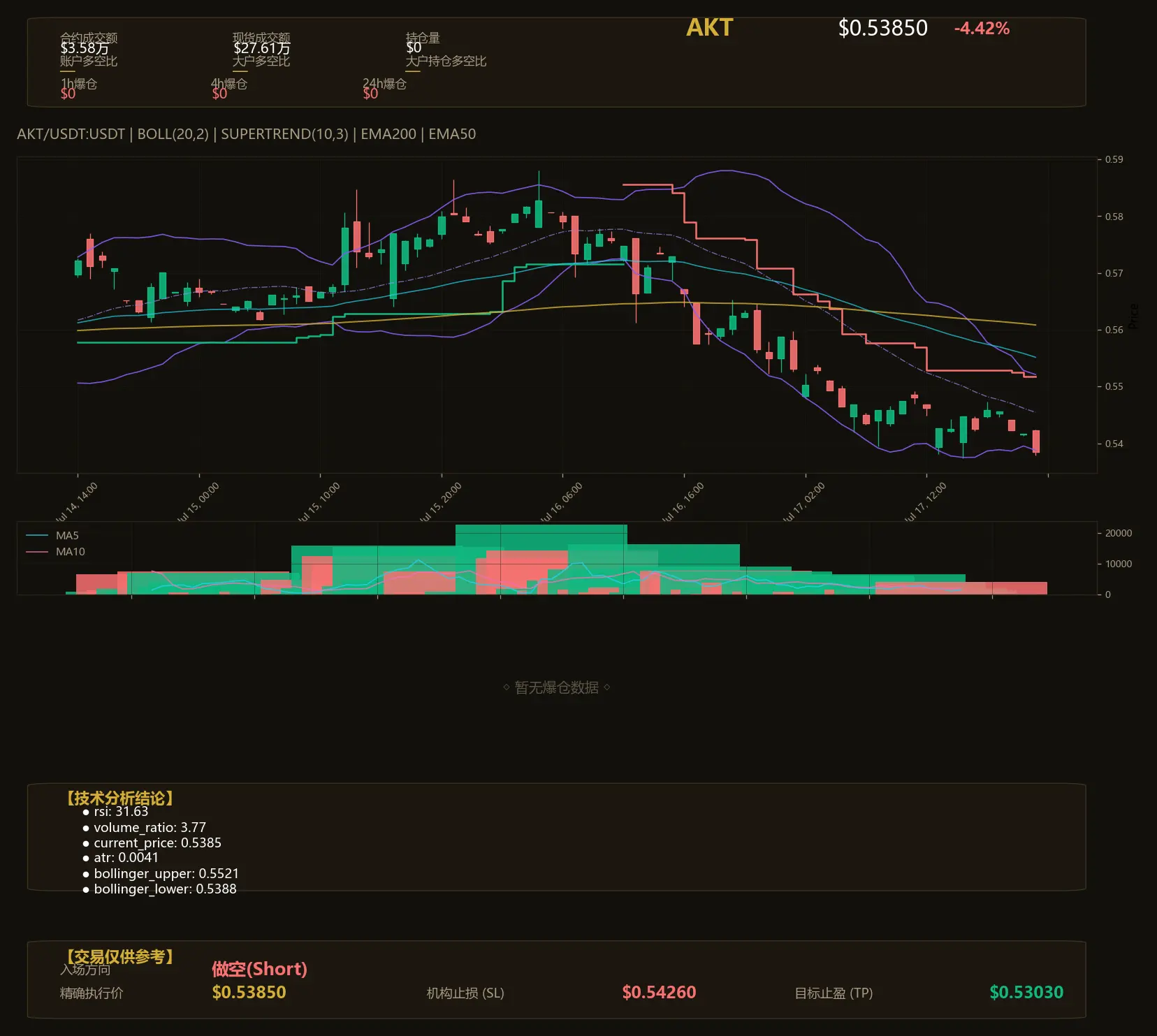Click the 0.54 price axis label
The height and width of the screenshot is (1036, 1157).
point(1114,444)
